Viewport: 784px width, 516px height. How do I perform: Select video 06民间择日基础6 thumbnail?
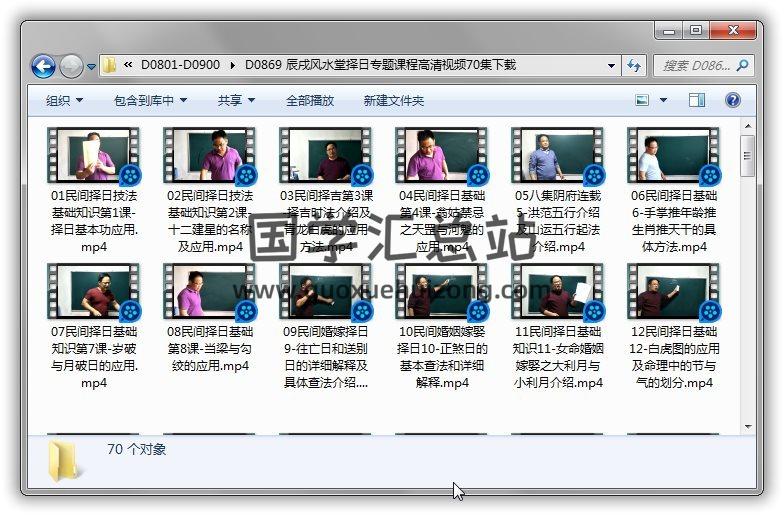(674, 156)
